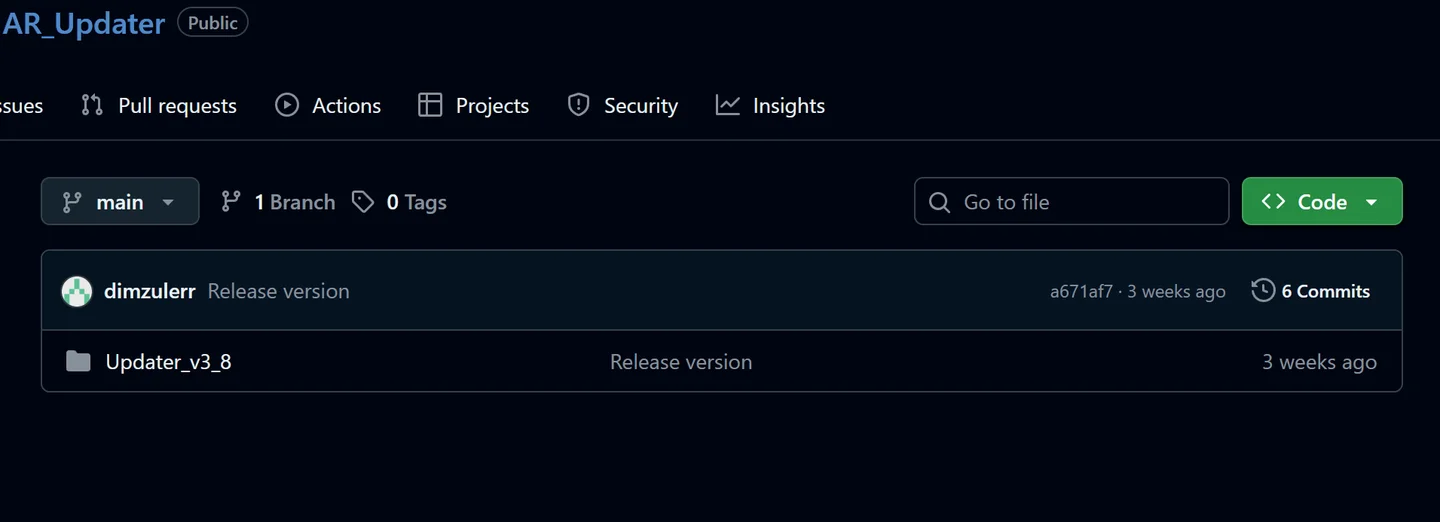The image size is (1440, 522).
Task: Open dimzulerr's avatar image
Action: click(x=77, y=291)
